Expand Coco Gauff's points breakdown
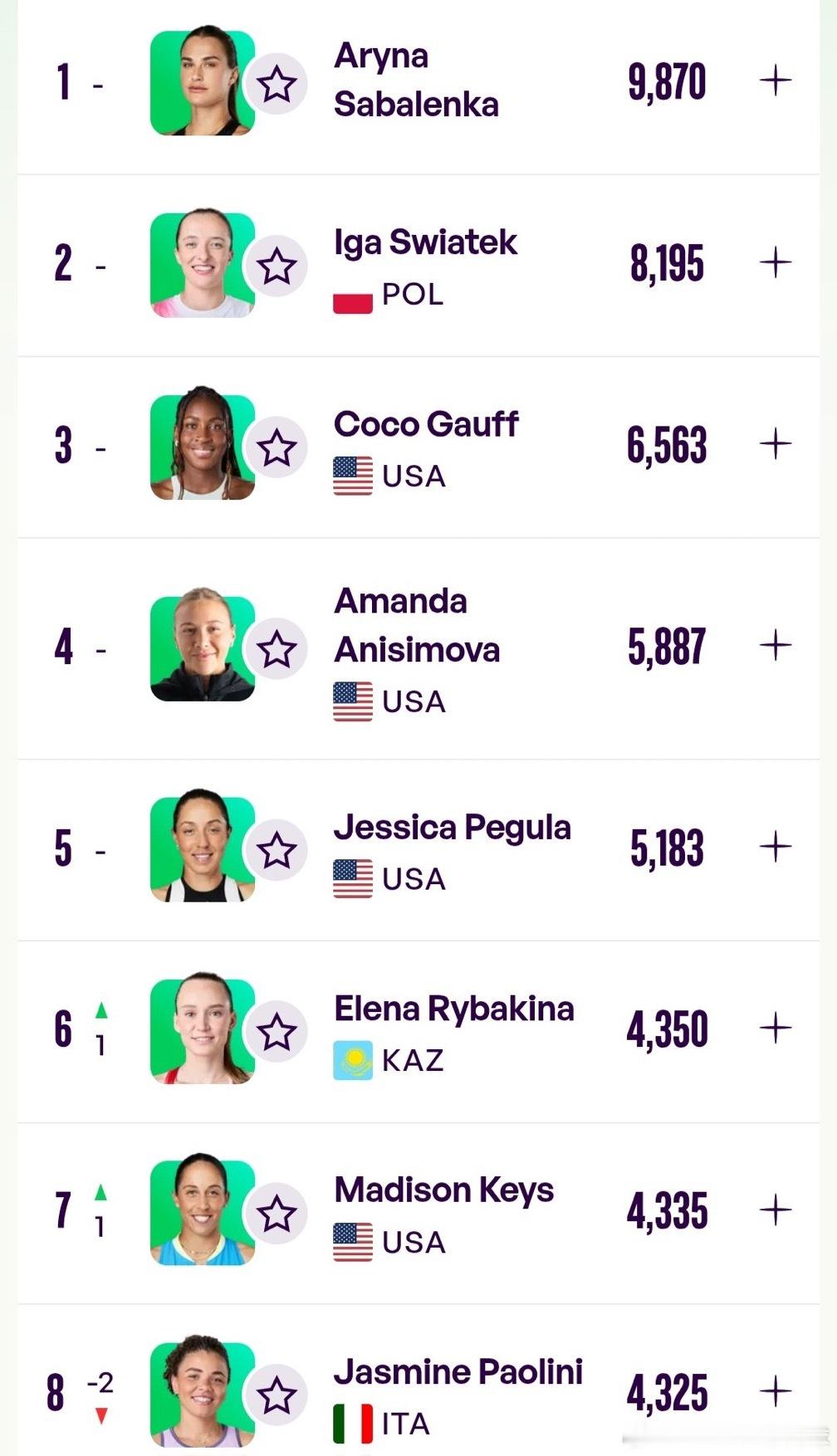Image resolution: width=837 pixels, height=1456 pixels. click(776, 444)
